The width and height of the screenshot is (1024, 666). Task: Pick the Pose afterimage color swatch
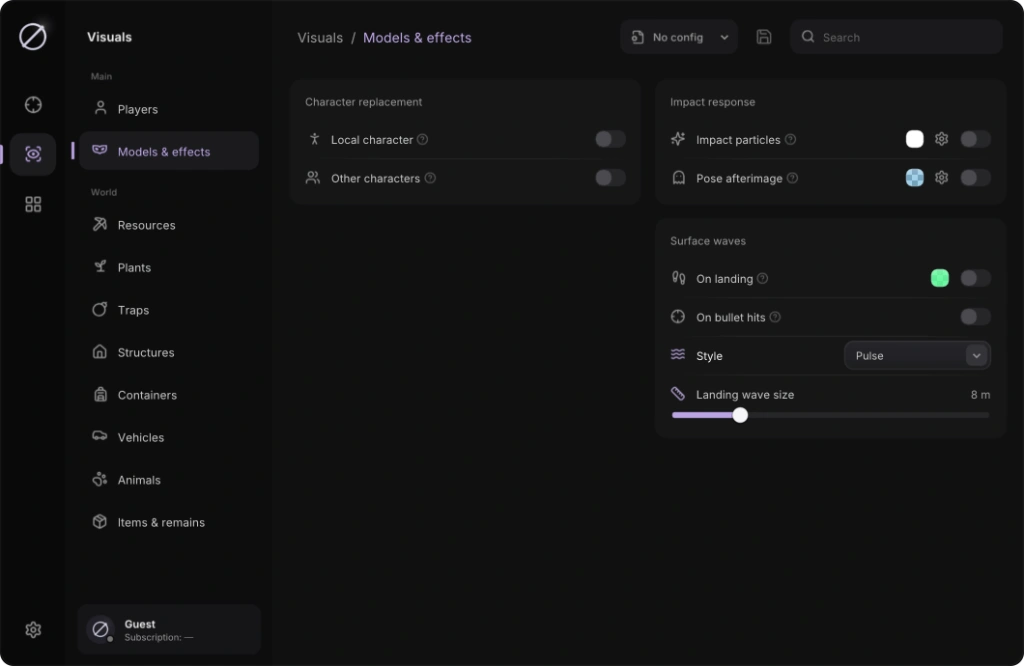click(x=914, y=178)
